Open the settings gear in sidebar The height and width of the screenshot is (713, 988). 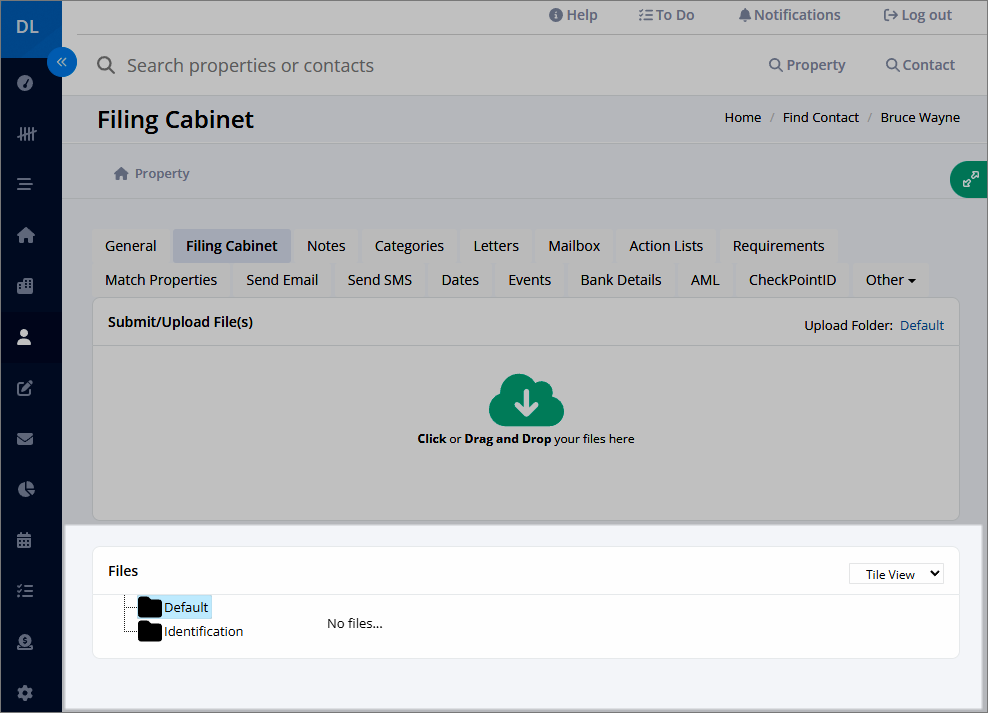pos(25,693)
